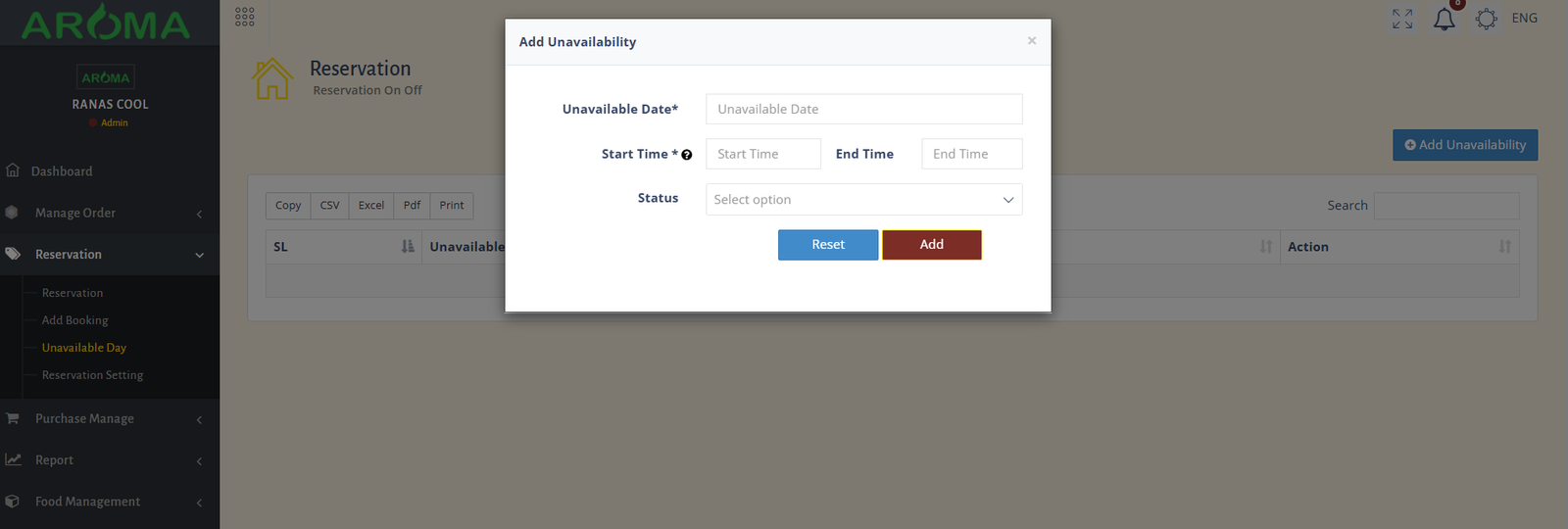Open the Status select dropdown

pos(863,200)
